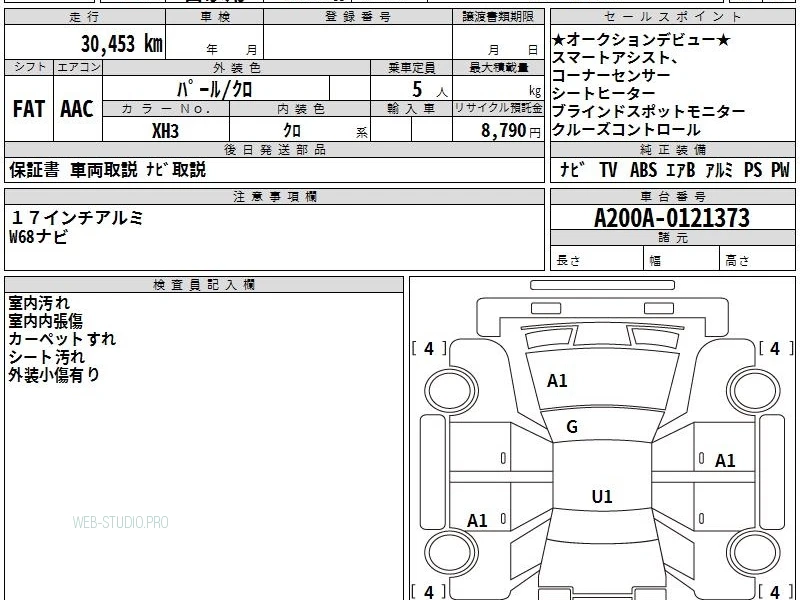Viewport: 800px width, 600px height.
Task: Select "ナビ" in the 純正装備 row
Action: click(x=572, y=170)
